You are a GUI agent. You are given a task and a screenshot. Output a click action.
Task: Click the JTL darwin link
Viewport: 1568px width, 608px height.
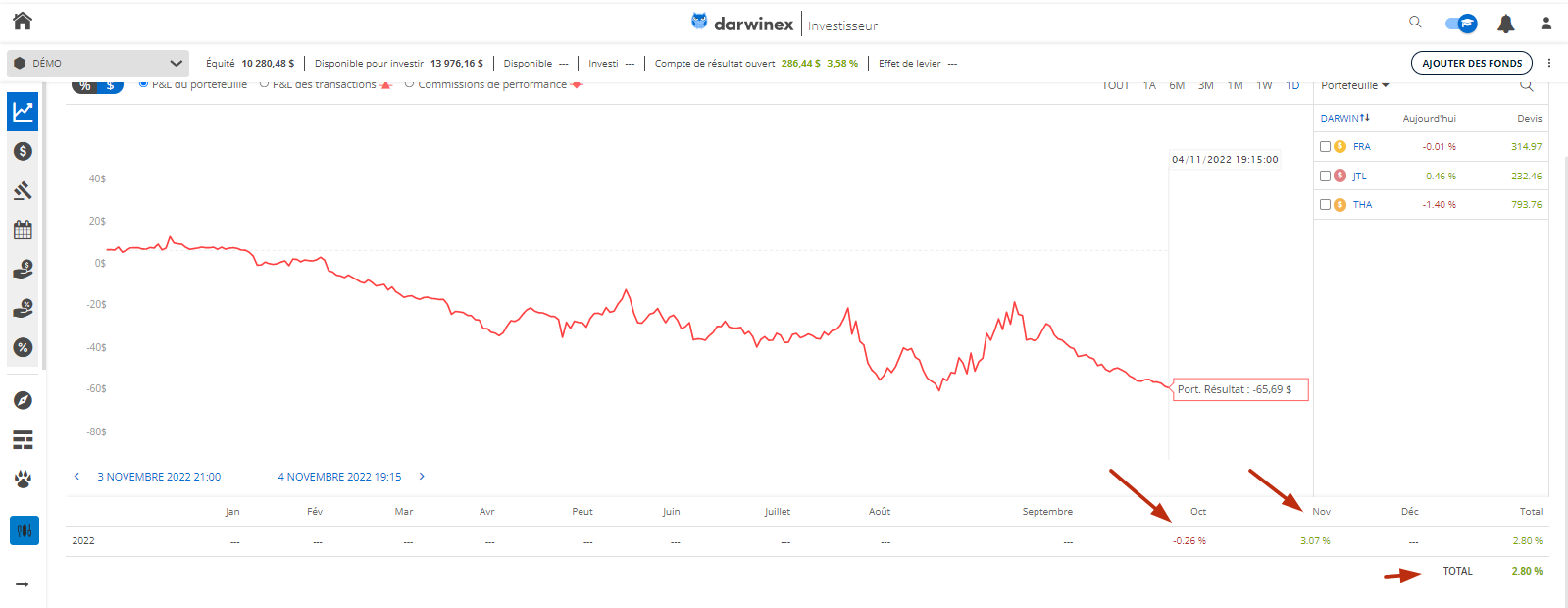coord(1359,177)
